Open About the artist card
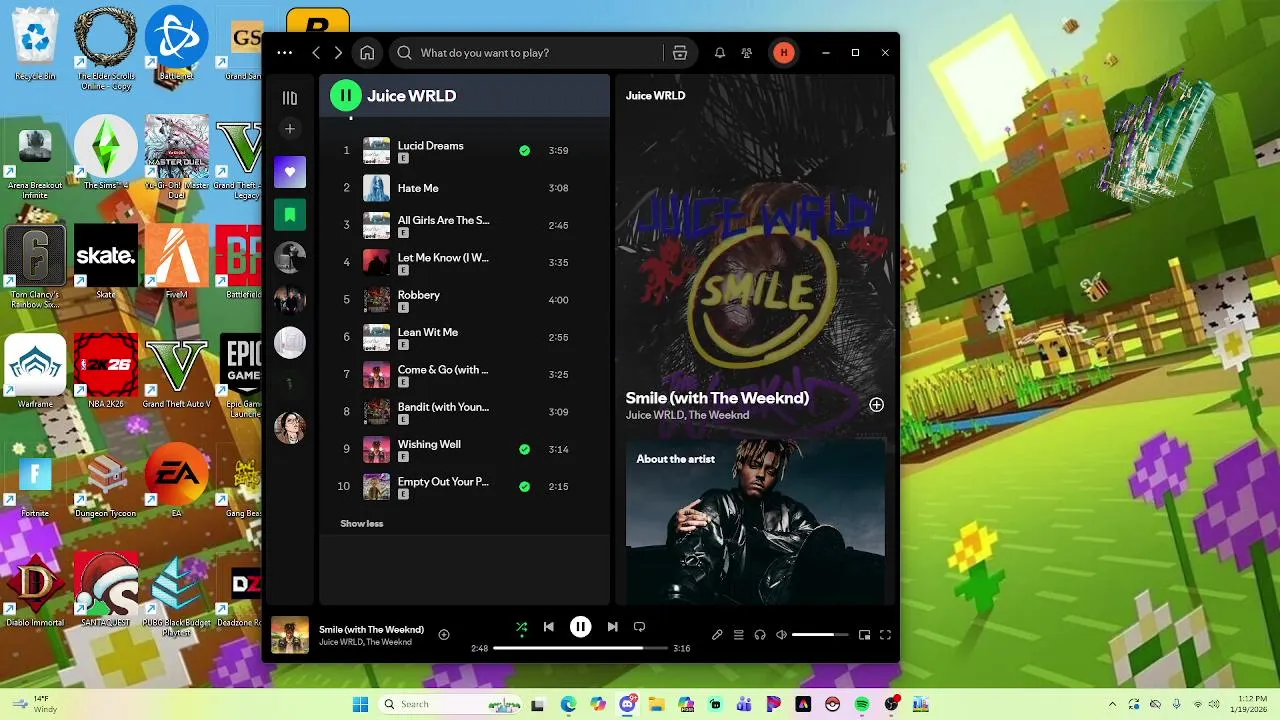 click(x=755, y=521)
